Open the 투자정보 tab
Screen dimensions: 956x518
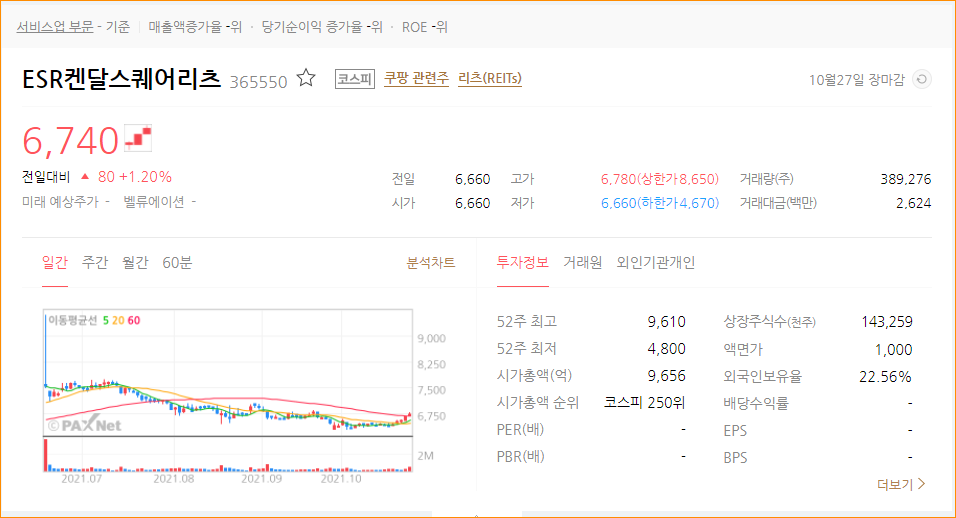click(523, 263)
